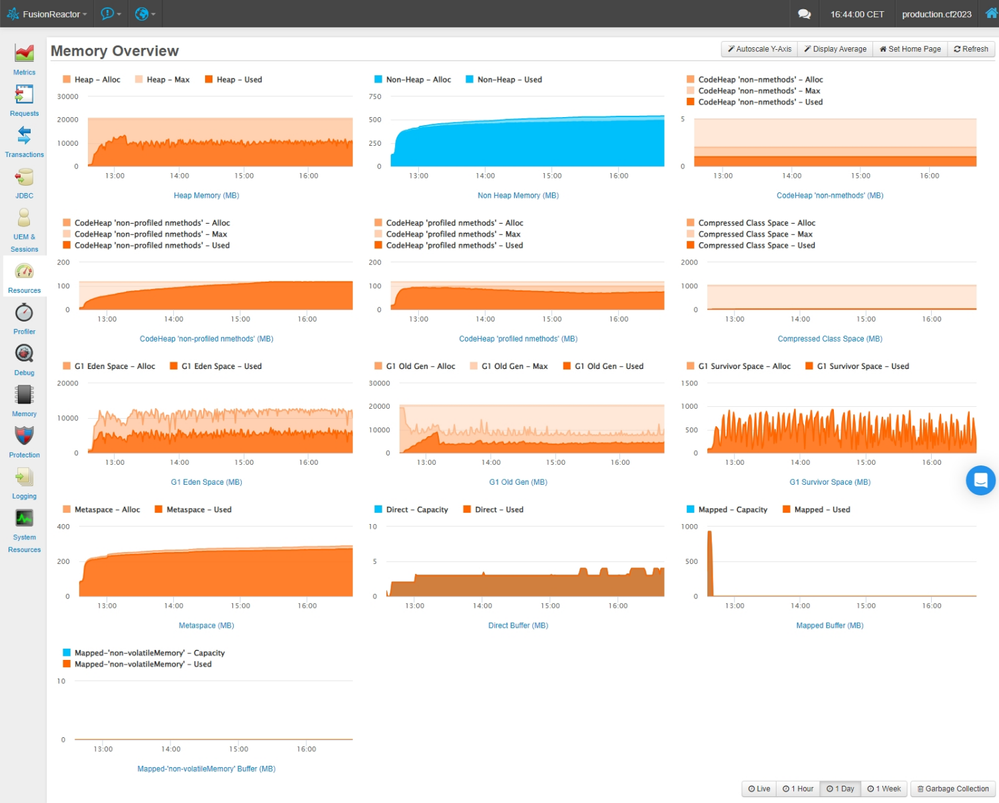Open the Memory chip icon
Image resolution: width=999 pixels, height=803 pixels.
(24, 395)
